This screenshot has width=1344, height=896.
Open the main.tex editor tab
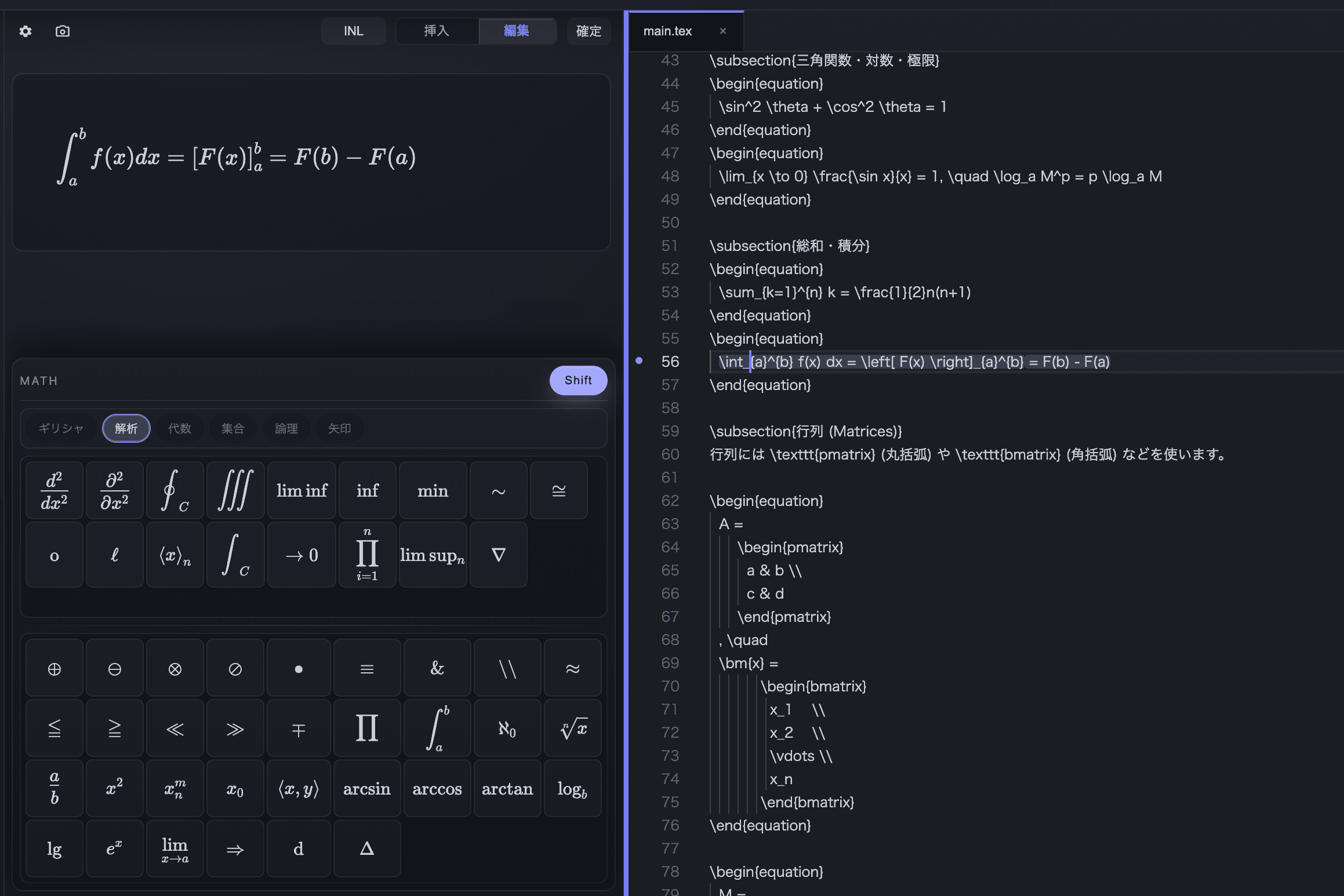(x=667, y=31)
